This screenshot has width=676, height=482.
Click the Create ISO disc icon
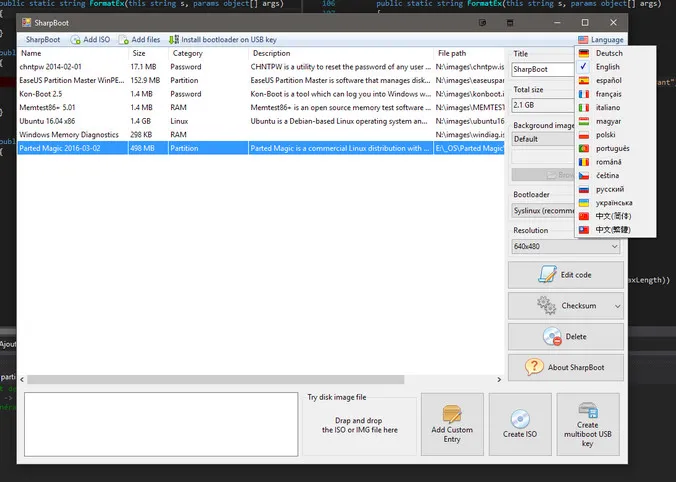[520, 419]
